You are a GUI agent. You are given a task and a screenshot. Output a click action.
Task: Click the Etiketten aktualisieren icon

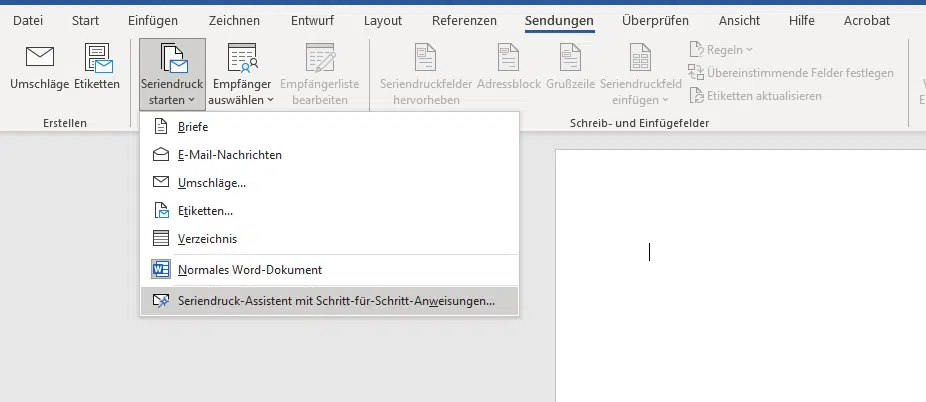[696, 95]
